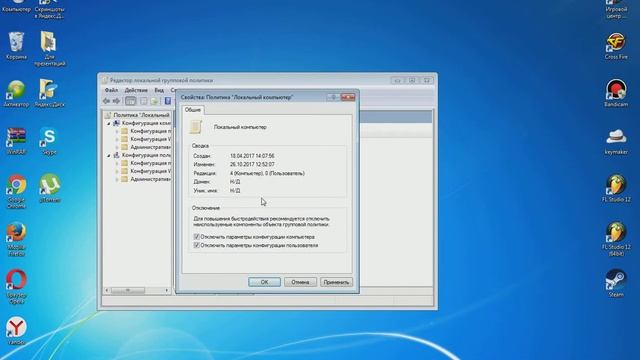
Task: Open the Корзина recycle bin desktop icon
Action: point(16,45)
